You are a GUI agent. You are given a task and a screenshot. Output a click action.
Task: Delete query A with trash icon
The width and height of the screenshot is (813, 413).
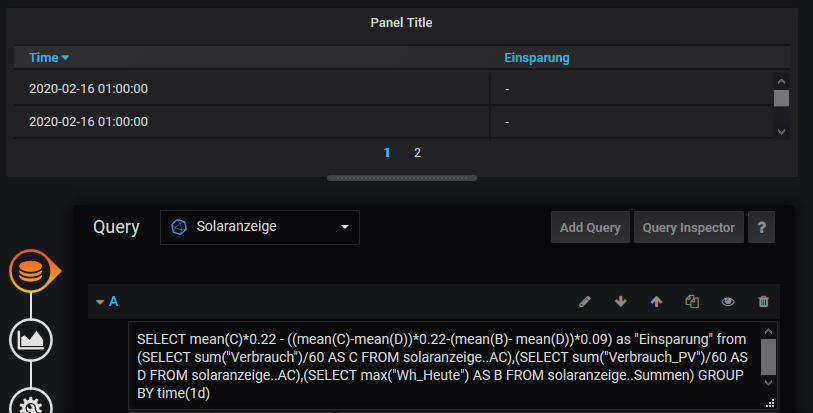coord(764,301)
